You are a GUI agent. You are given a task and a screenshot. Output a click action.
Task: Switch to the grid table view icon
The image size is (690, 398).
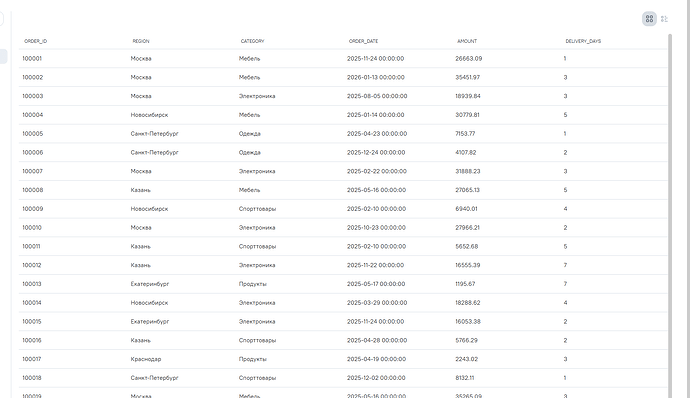649,19
